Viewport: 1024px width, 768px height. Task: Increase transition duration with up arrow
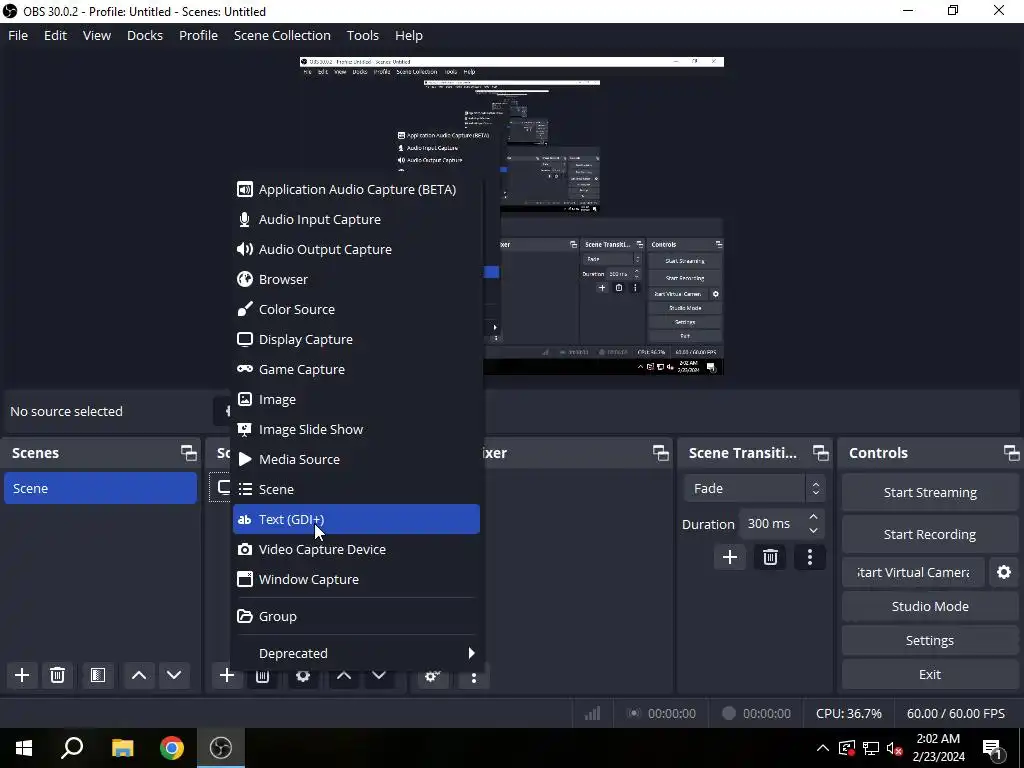[813, 517]
